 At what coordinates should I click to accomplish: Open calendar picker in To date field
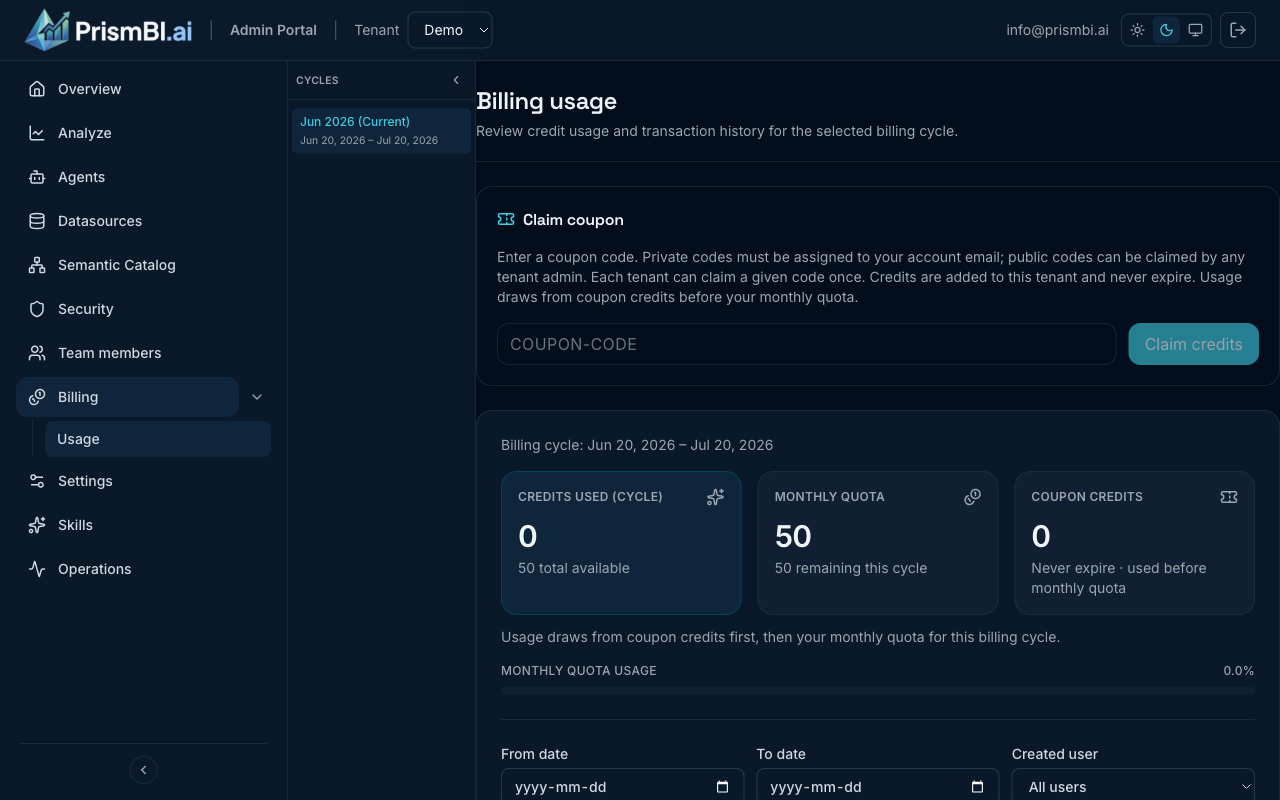click(978, 787)
